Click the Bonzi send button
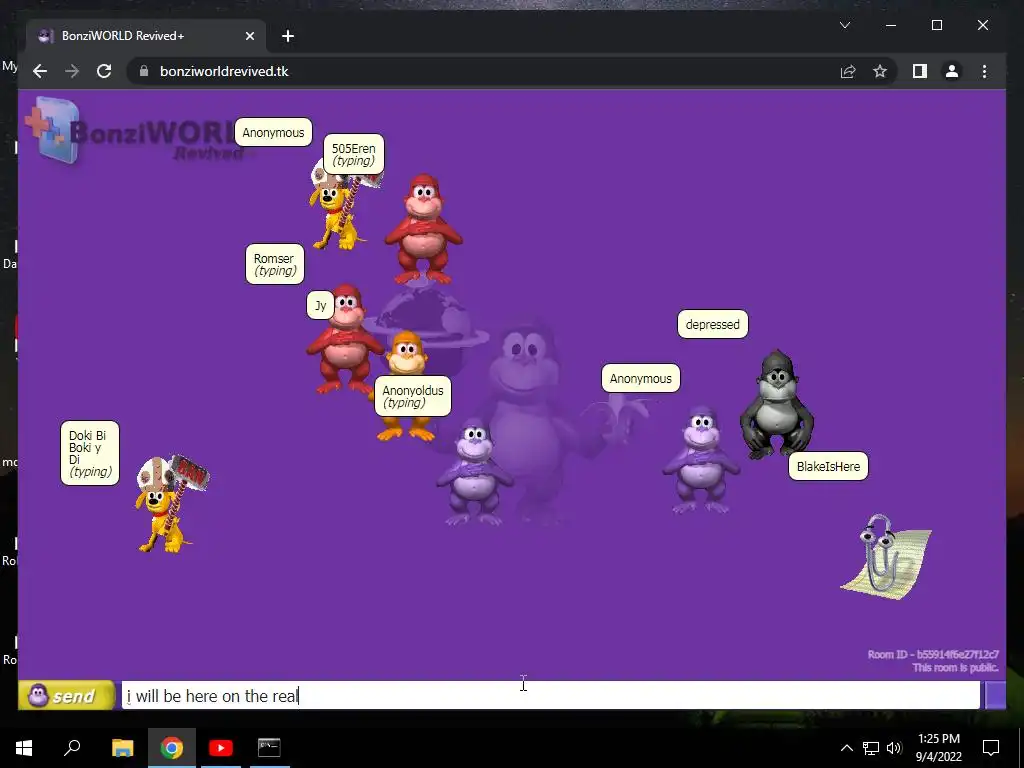The image size is (1024, 768). pos(67,696)
